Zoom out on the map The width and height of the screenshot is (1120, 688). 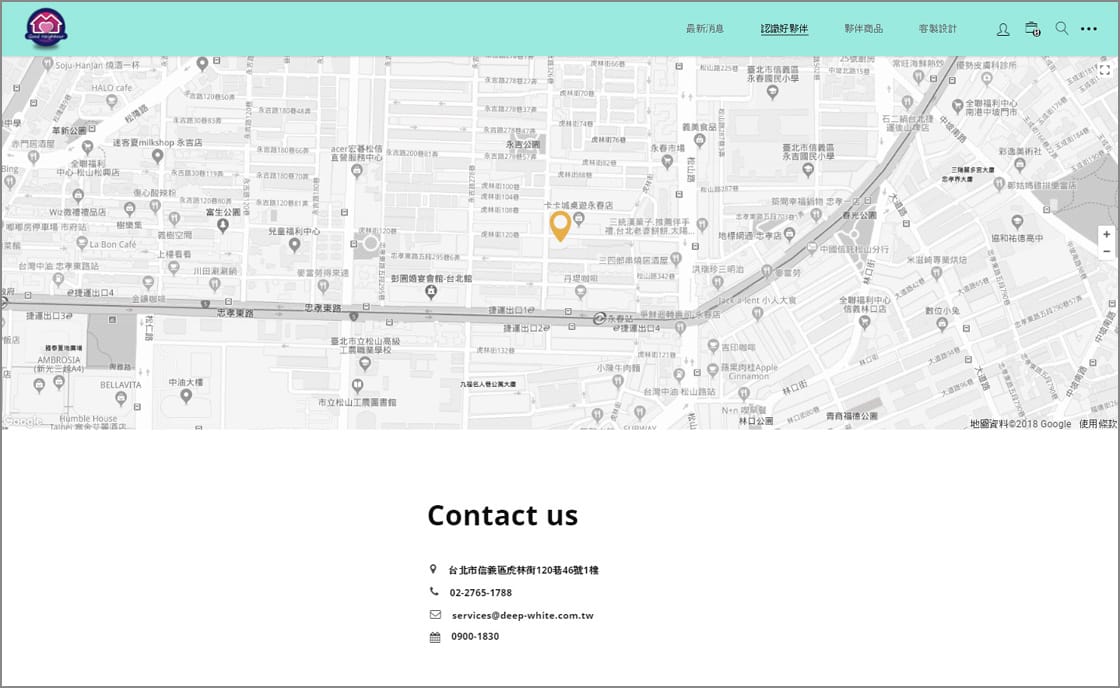(x=1106, y=251)
